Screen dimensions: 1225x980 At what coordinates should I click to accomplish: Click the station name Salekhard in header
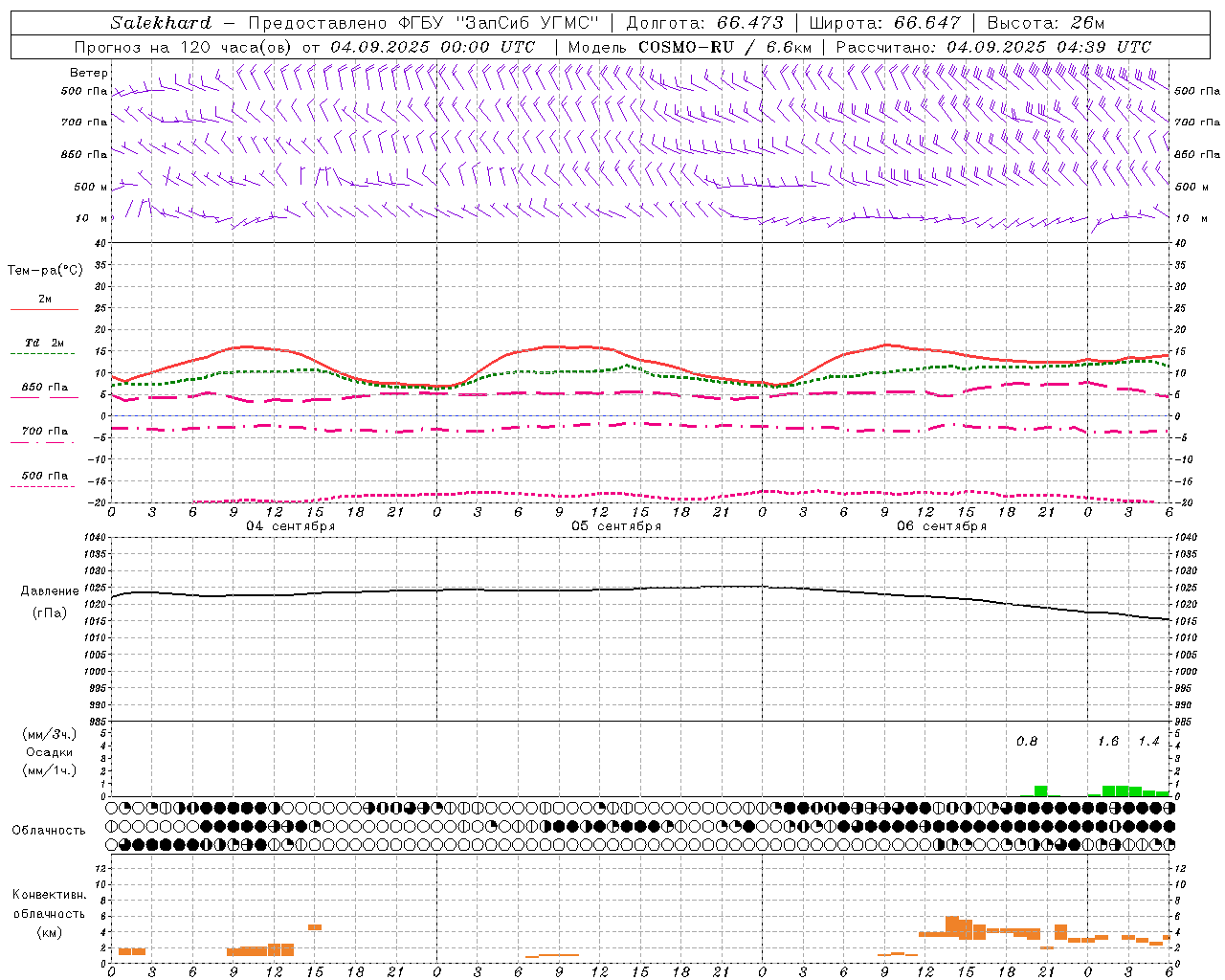(x=161, y=23)
